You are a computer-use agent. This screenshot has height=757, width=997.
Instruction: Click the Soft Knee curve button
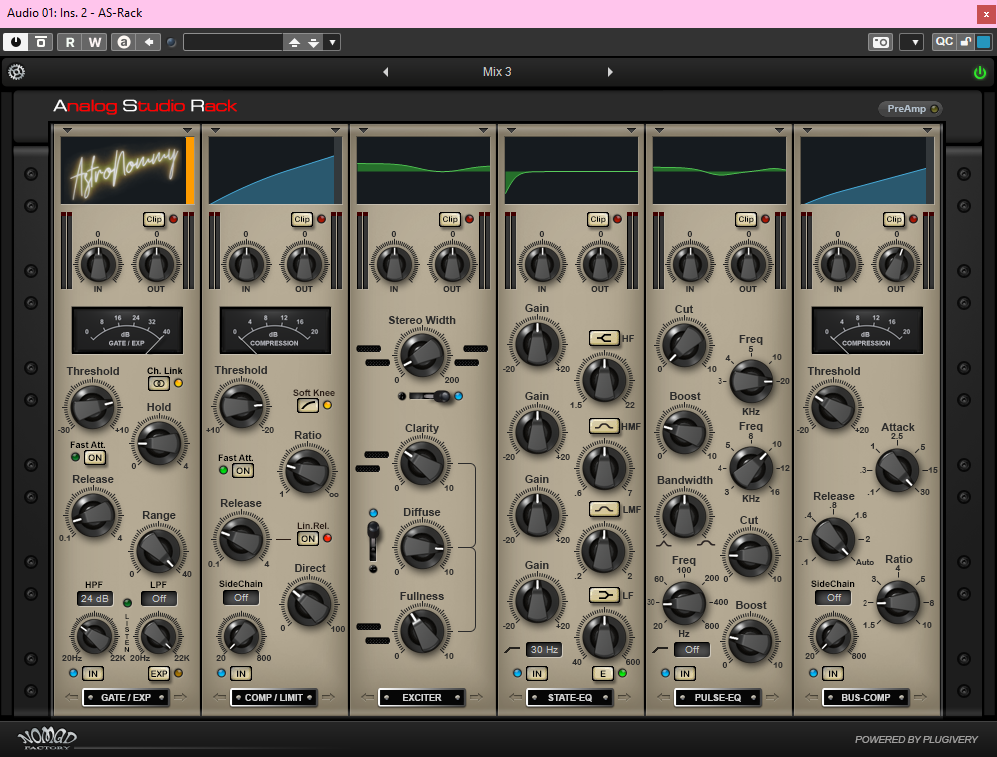coord(308,405)
